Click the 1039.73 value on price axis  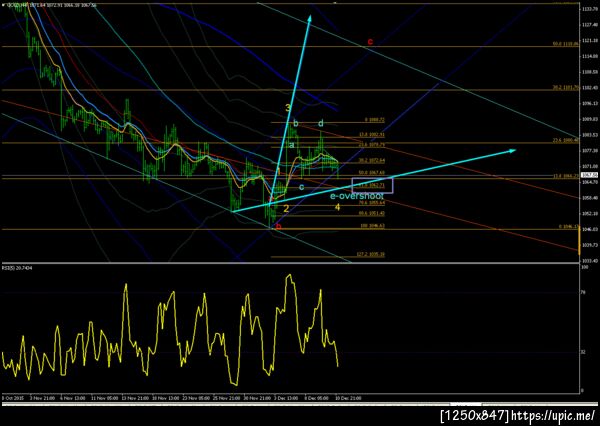[x=590, y=245]
